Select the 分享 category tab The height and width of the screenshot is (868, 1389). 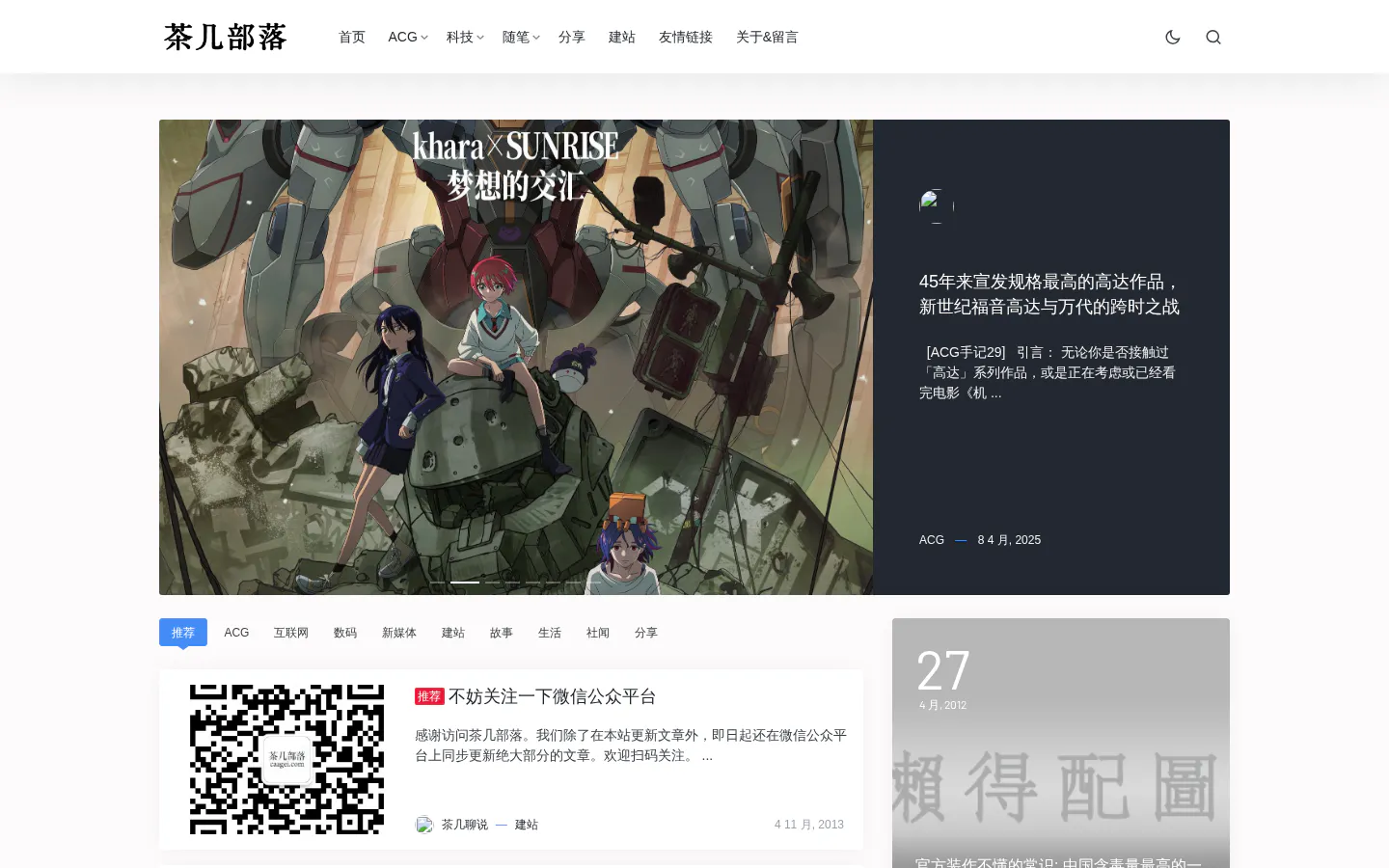[646, 633]
